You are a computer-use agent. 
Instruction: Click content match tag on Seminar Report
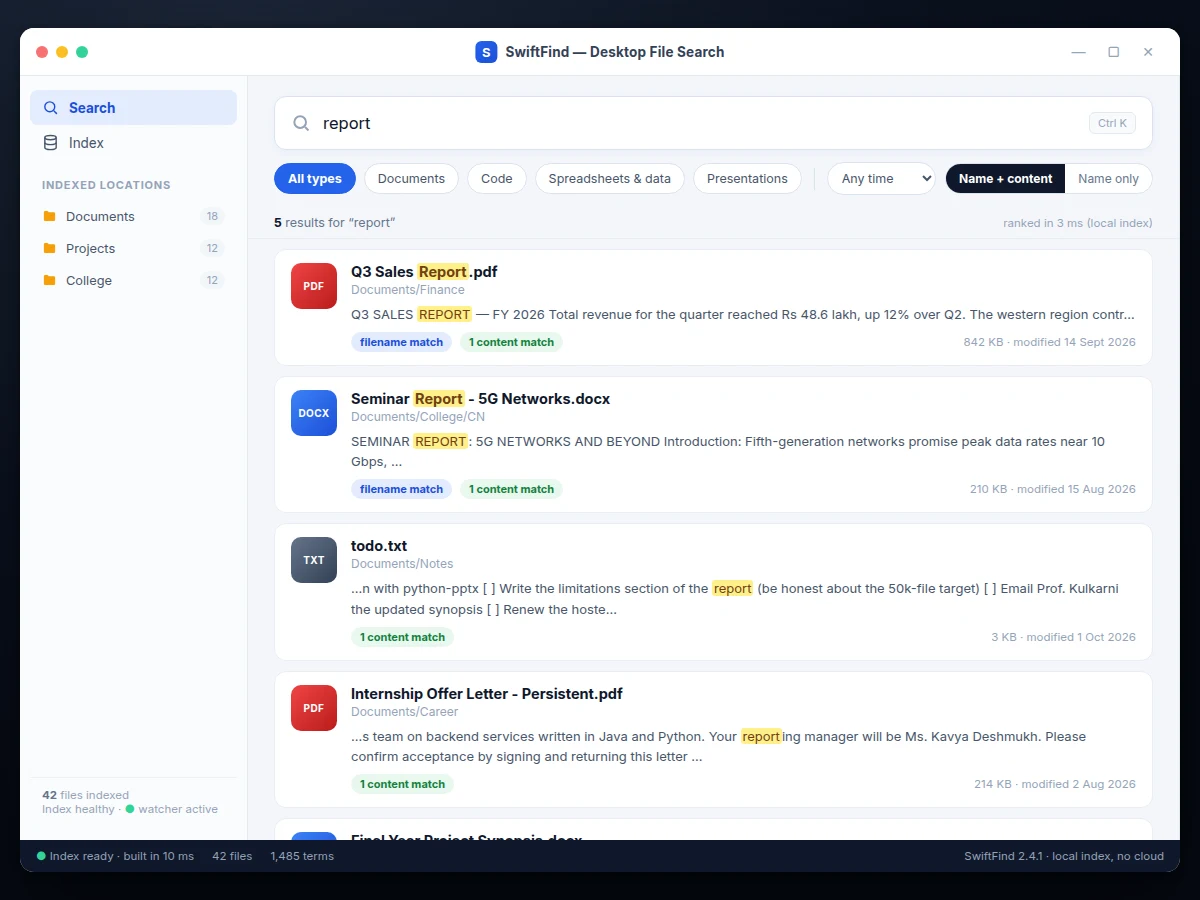(x=511, y=489)
